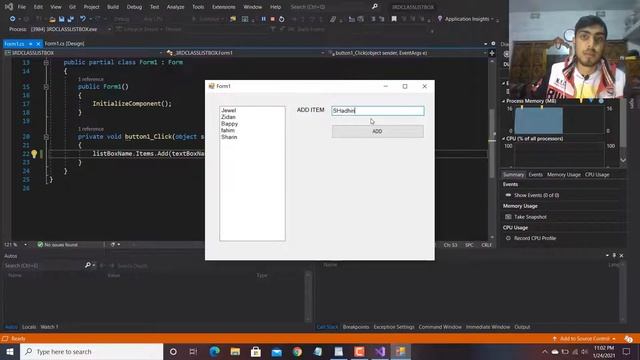Click the Save icon in the toolbar
Screen dimensions: 640x360
tap(62, 19)
